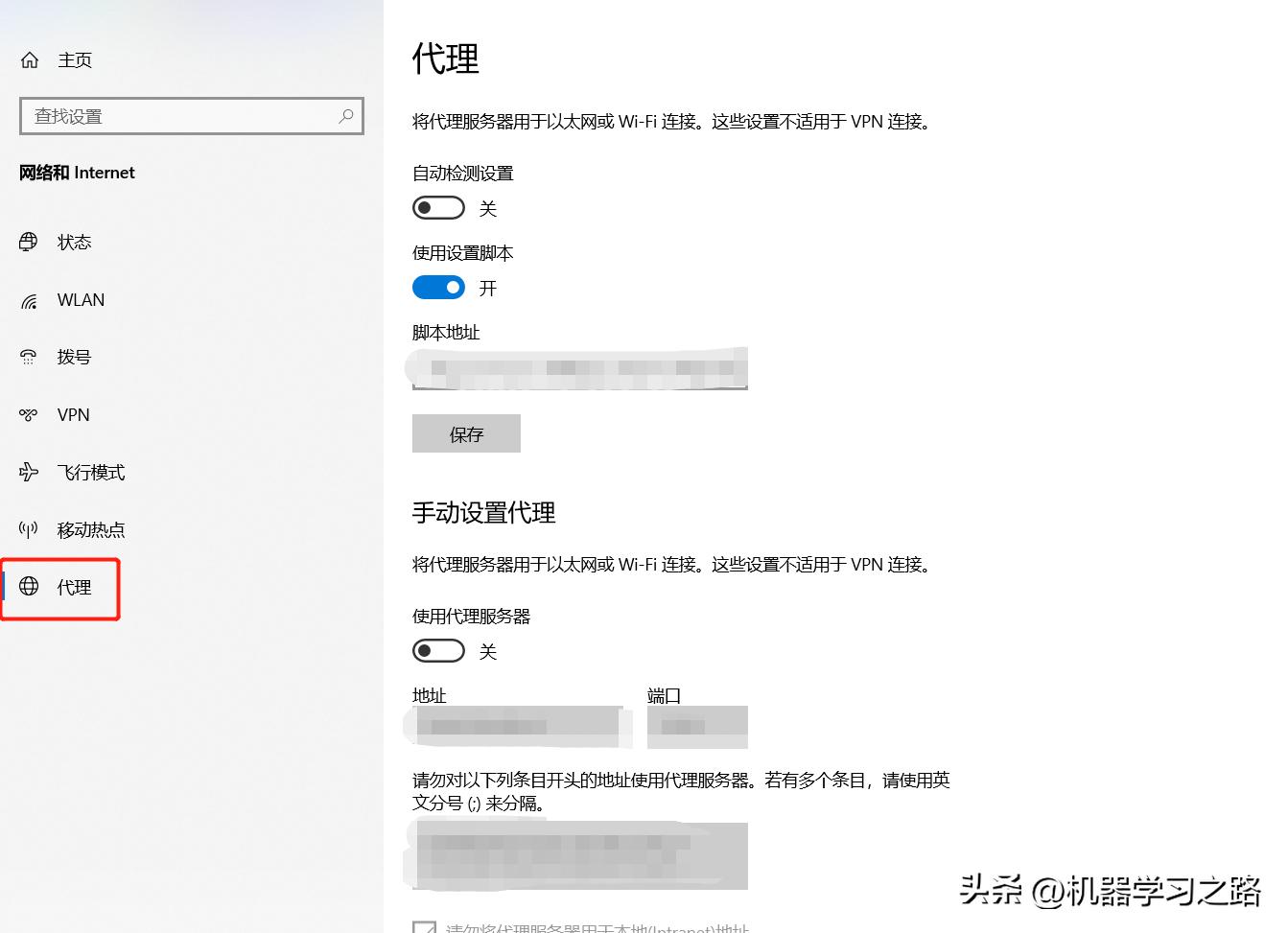Click the 地址 proxy address field
1288x933 pixels.
click(518, 726)
